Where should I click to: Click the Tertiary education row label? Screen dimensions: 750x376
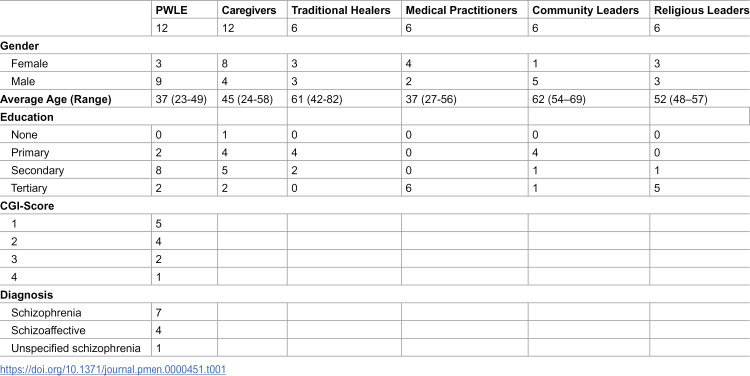click(x=29, y=188)
